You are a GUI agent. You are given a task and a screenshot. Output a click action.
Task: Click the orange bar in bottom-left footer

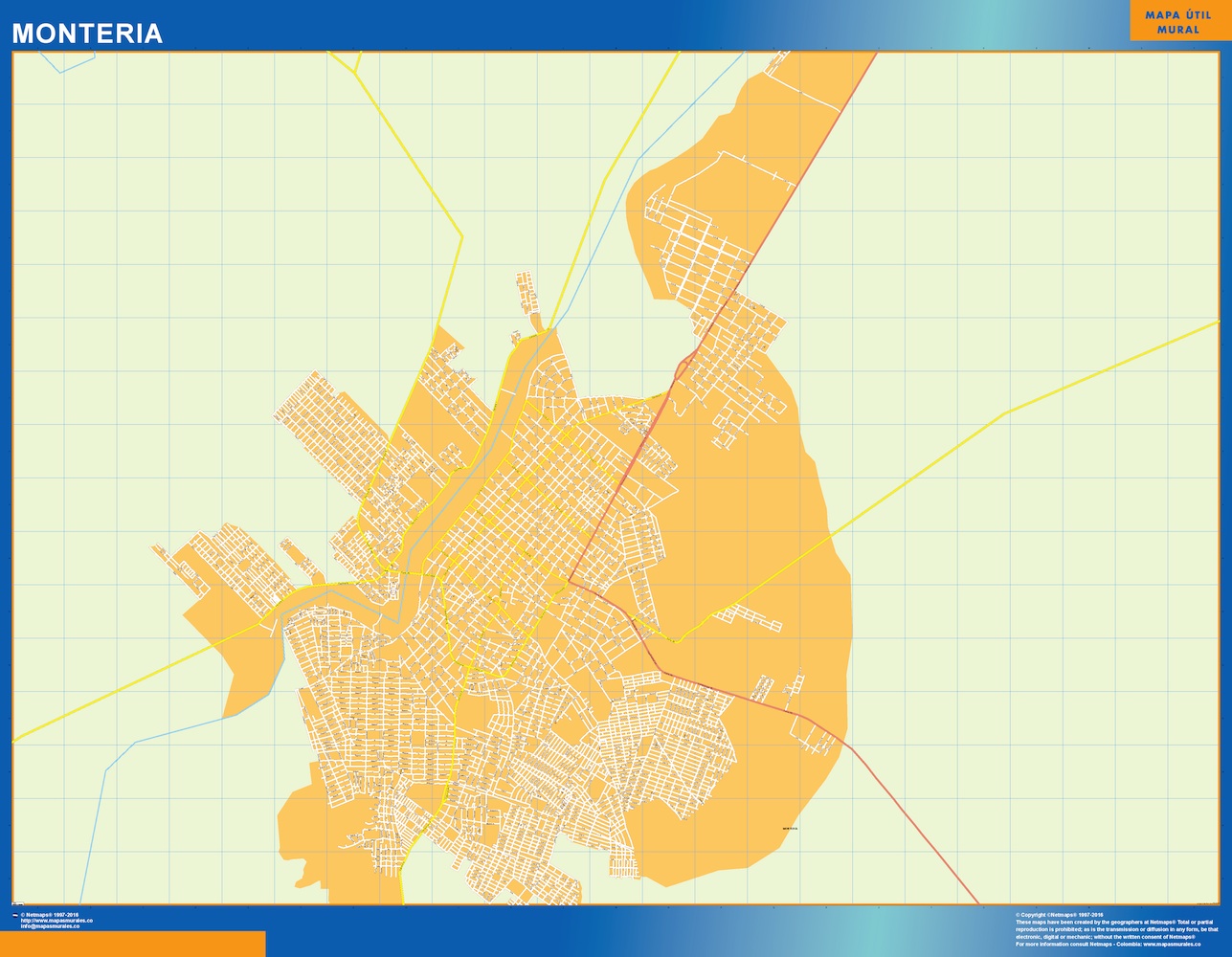(133, 944)
